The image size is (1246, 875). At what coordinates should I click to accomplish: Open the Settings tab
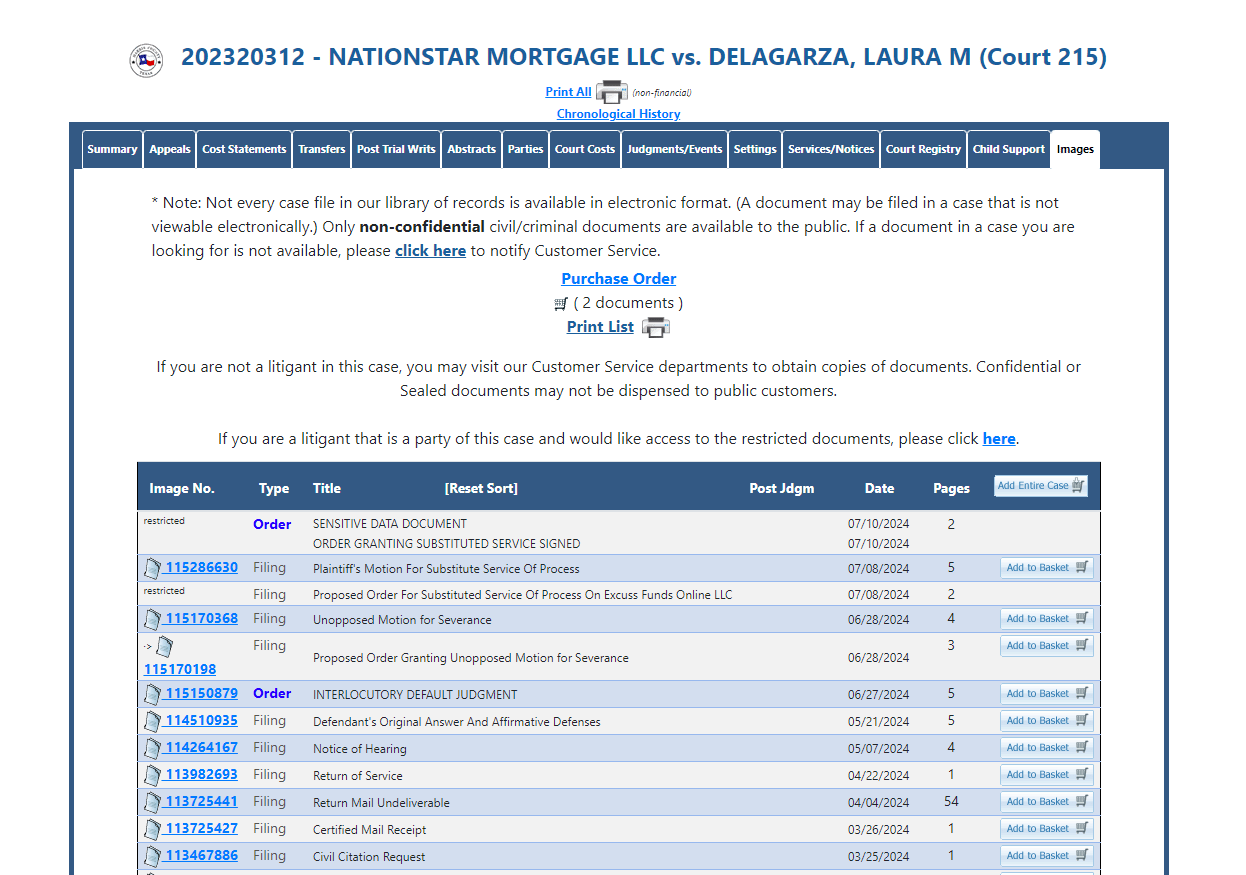click(x=755, y=149)
